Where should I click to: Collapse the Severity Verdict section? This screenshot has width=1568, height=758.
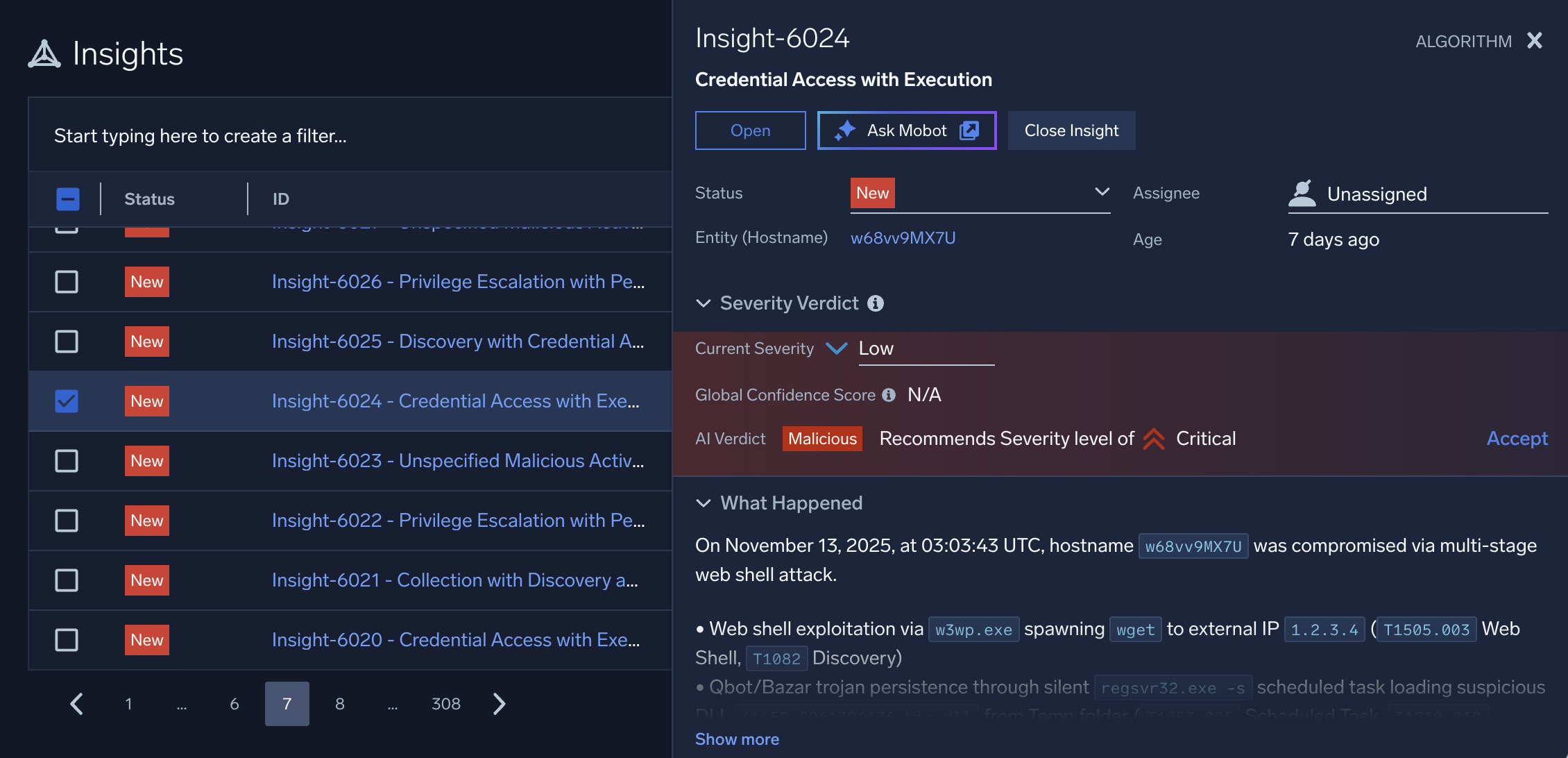pos(704,303)
